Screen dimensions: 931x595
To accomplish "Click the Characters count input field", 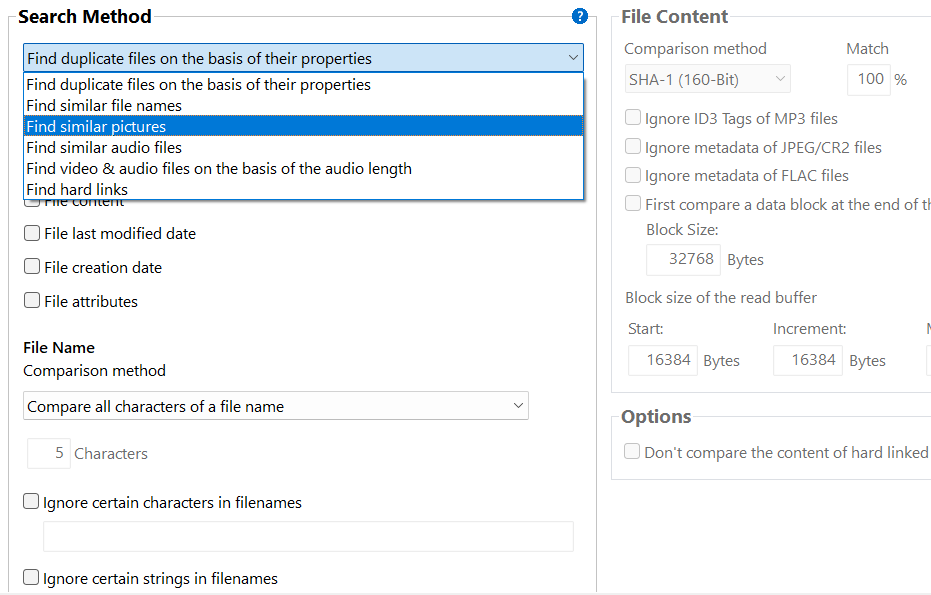I will (x=48, y=453).
